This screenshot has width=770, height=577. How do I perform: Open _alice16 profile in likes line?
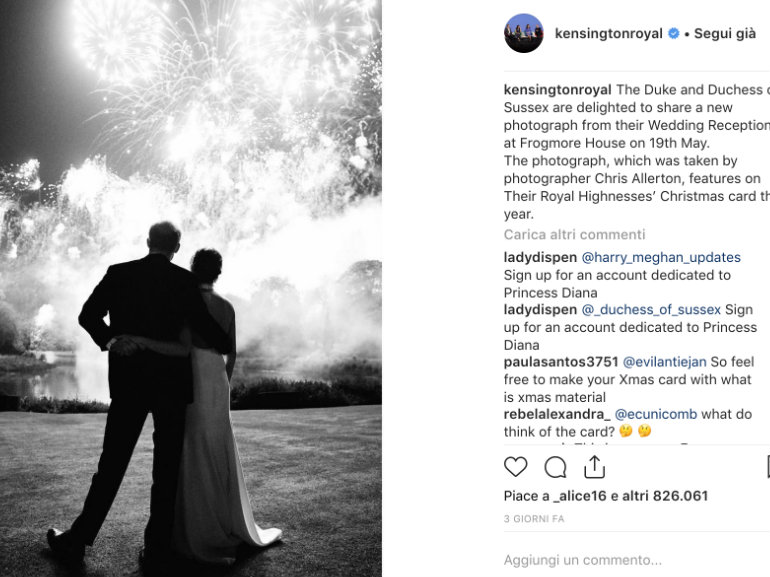coord(579,496)
